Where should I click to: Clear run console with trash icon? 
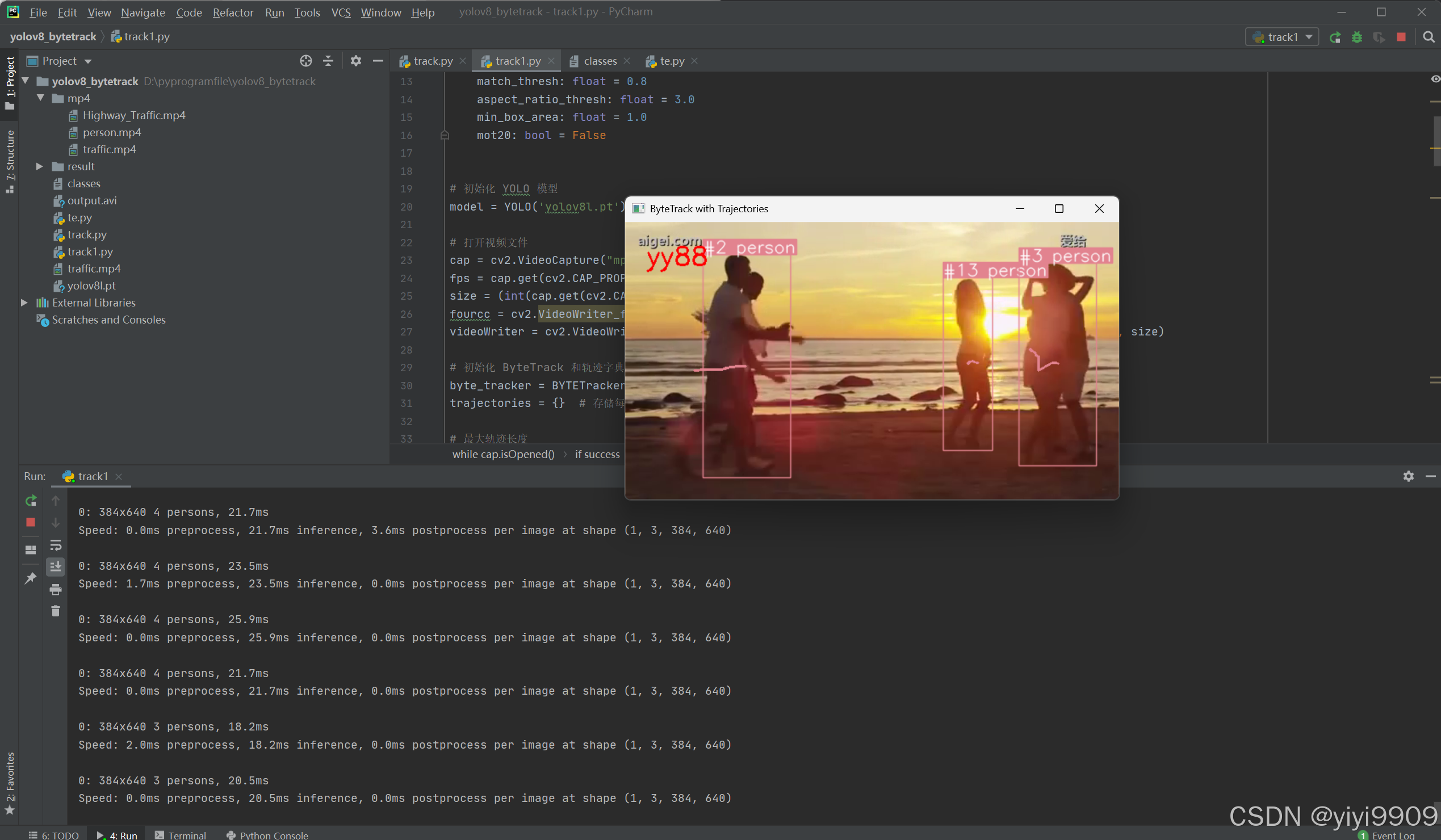pos(56,611)
